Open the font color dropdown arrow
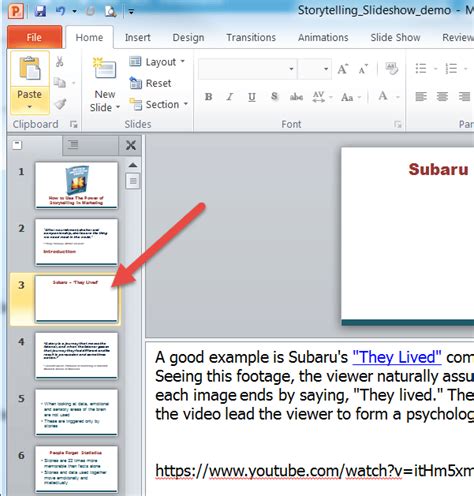 coord(398,97)
